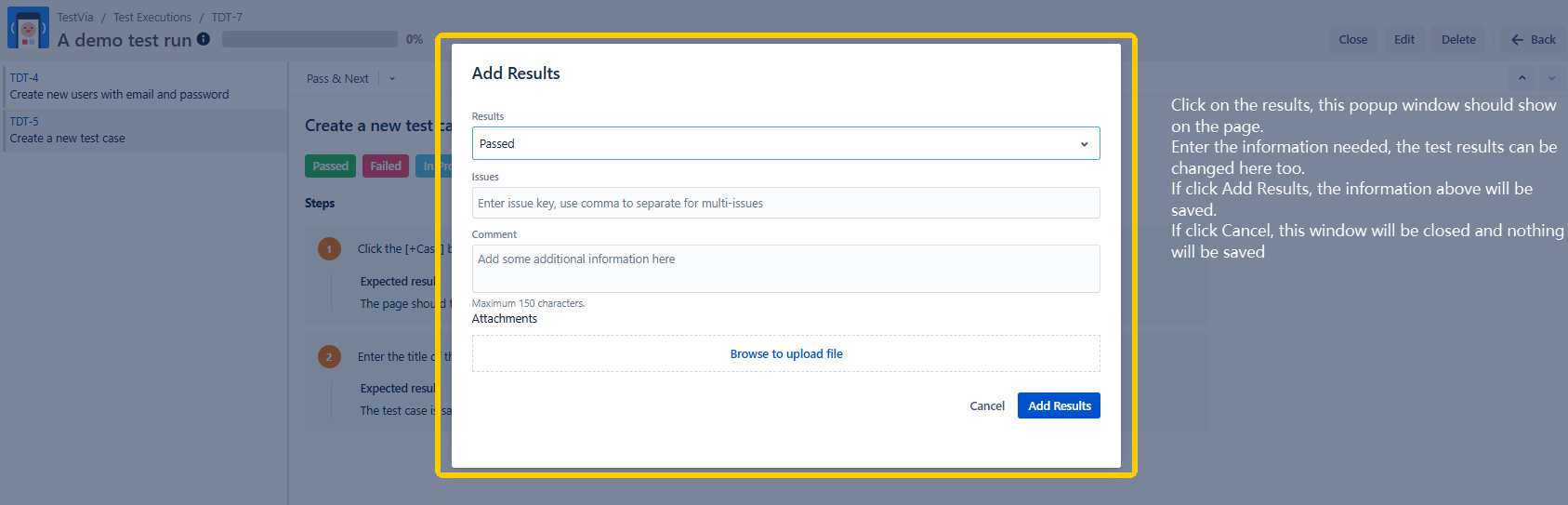This screenshot has width=1568, height=505.
Task: Click the Delete button in header
Action: [1457, 39]
